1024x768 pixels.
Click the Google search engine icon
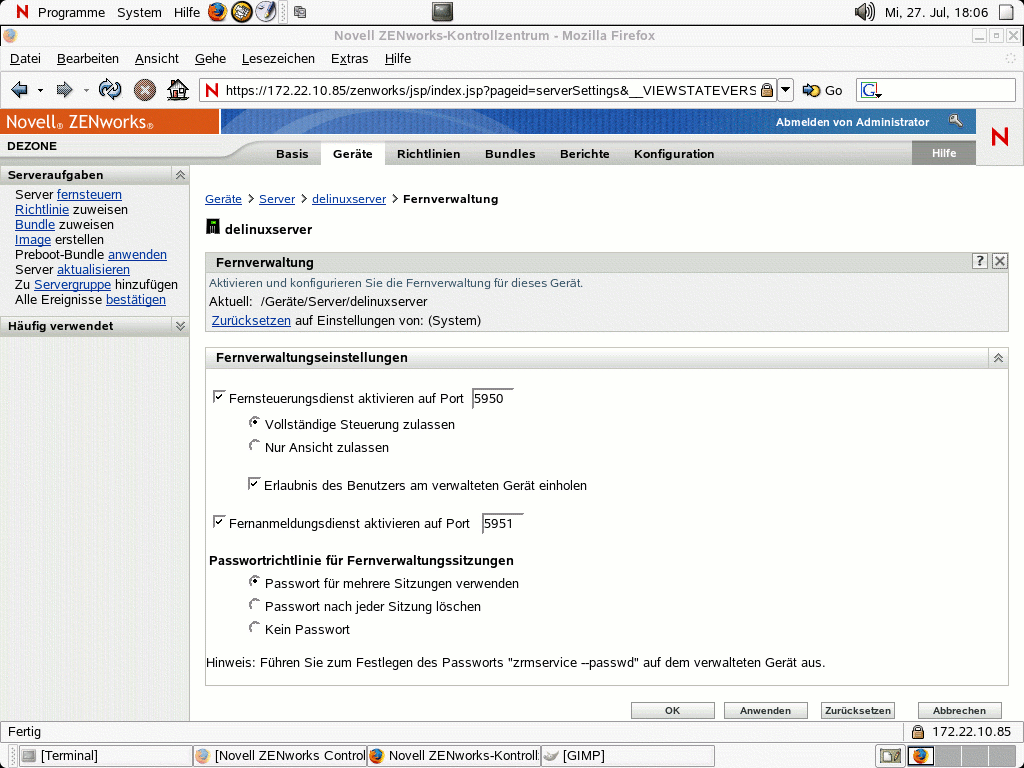[x=871, y=90]
